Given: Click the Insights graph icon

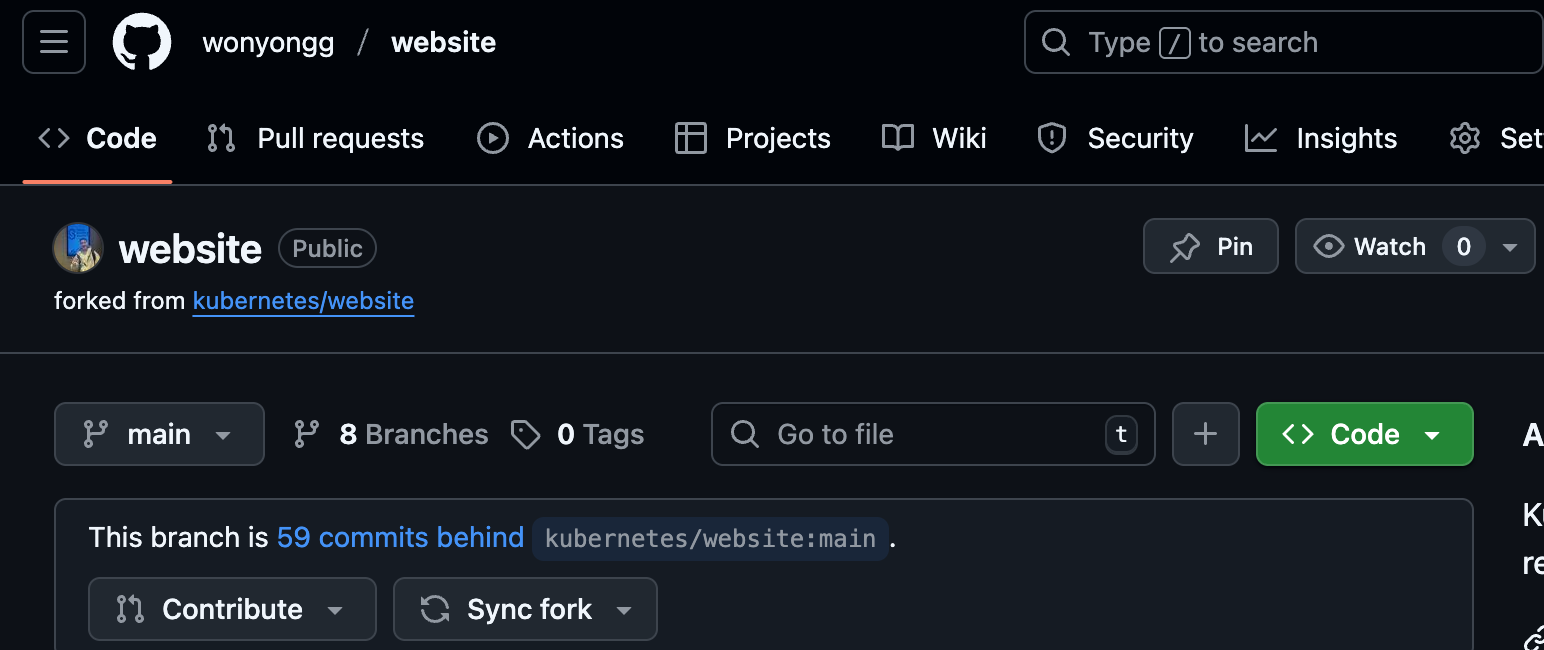Looking at the screenshot, I should click(x=1261, y=138).
